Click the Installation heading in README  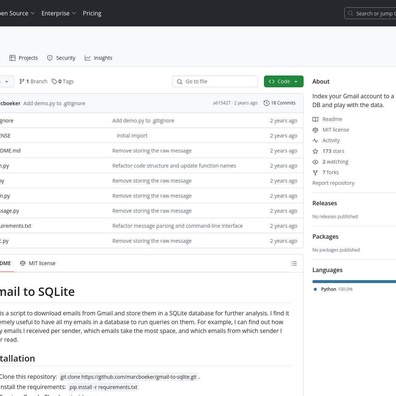point(17,359)
